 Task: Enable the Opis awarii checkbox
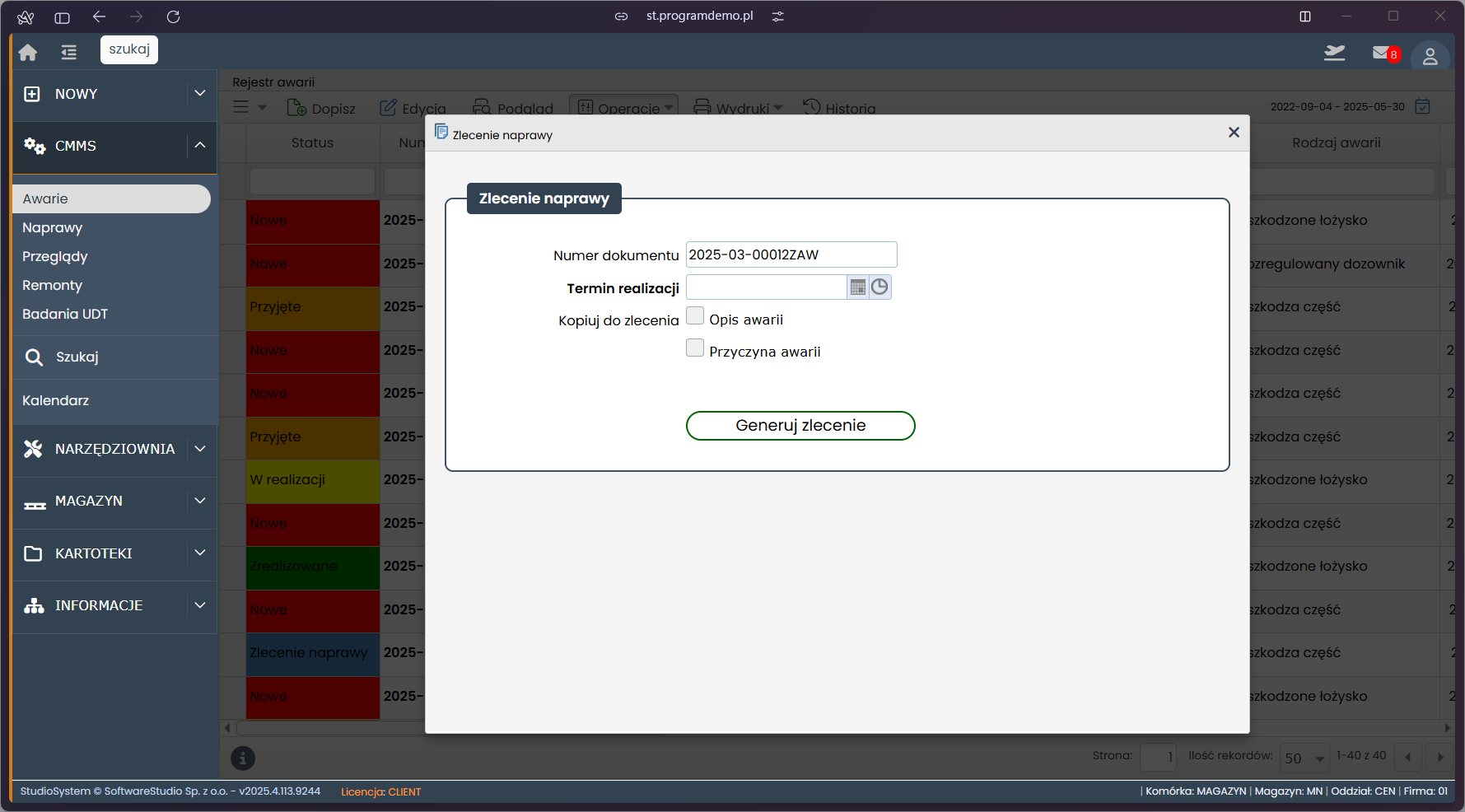[x=695, y=316]
